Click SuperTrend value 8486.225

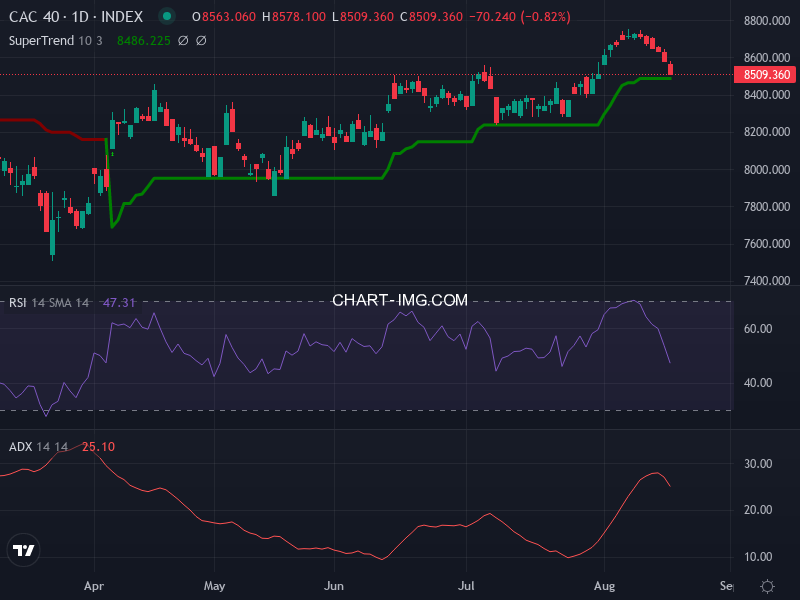pyautogui.click(x=144, y=41)
